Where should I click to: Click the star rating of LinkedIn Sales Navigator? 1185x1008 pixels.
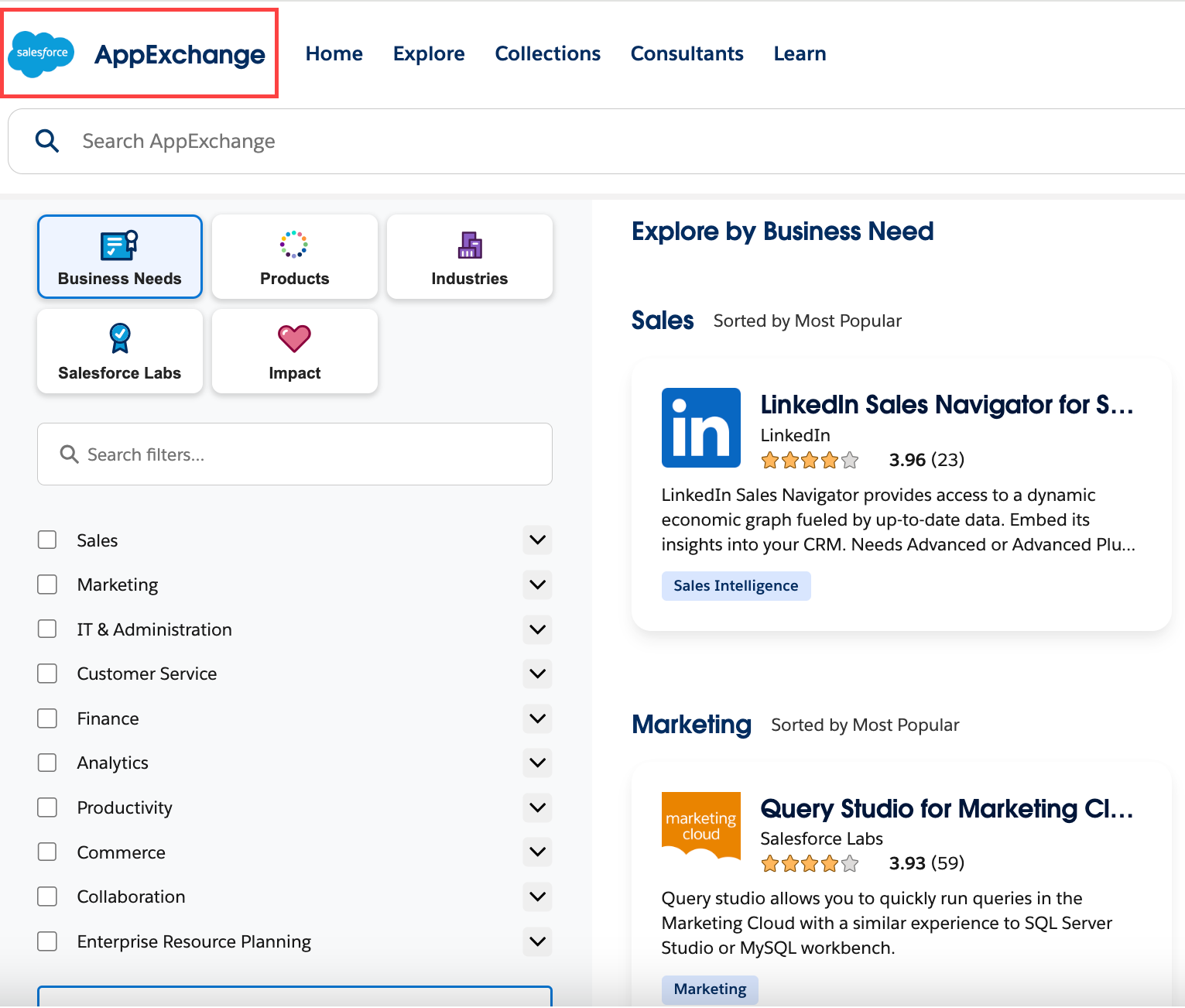coord(810,461)
